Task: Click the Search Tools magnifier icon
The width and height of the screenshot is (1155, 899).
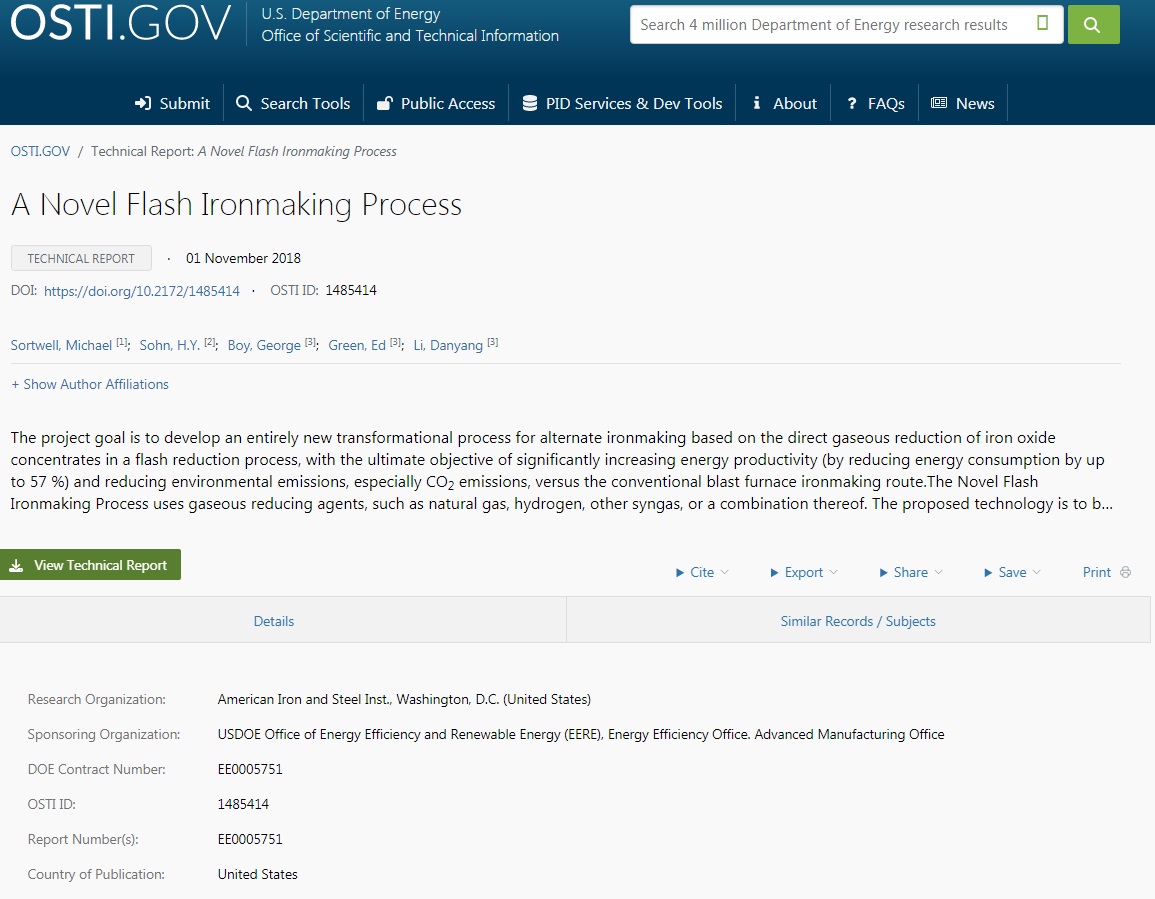Action: click(243, 103)
